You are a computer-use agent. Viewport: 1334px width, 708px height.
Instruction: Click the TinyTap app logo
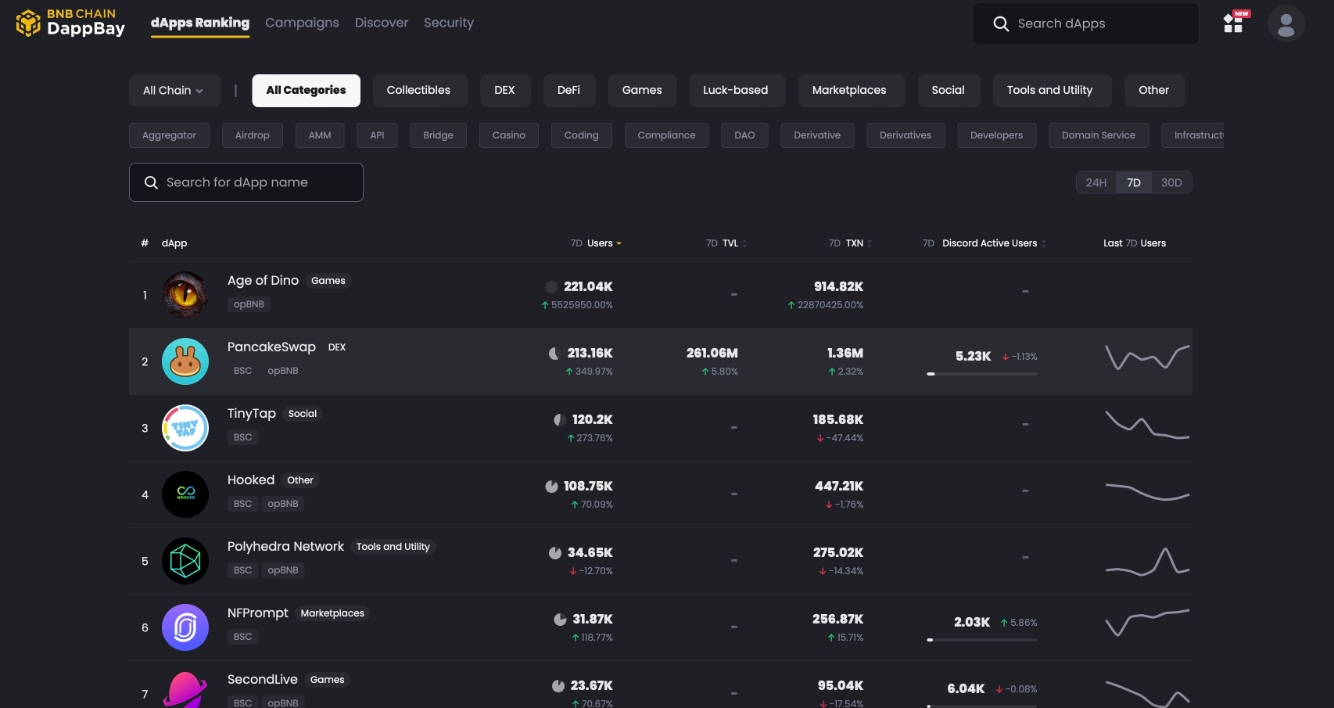pos(185,428)
